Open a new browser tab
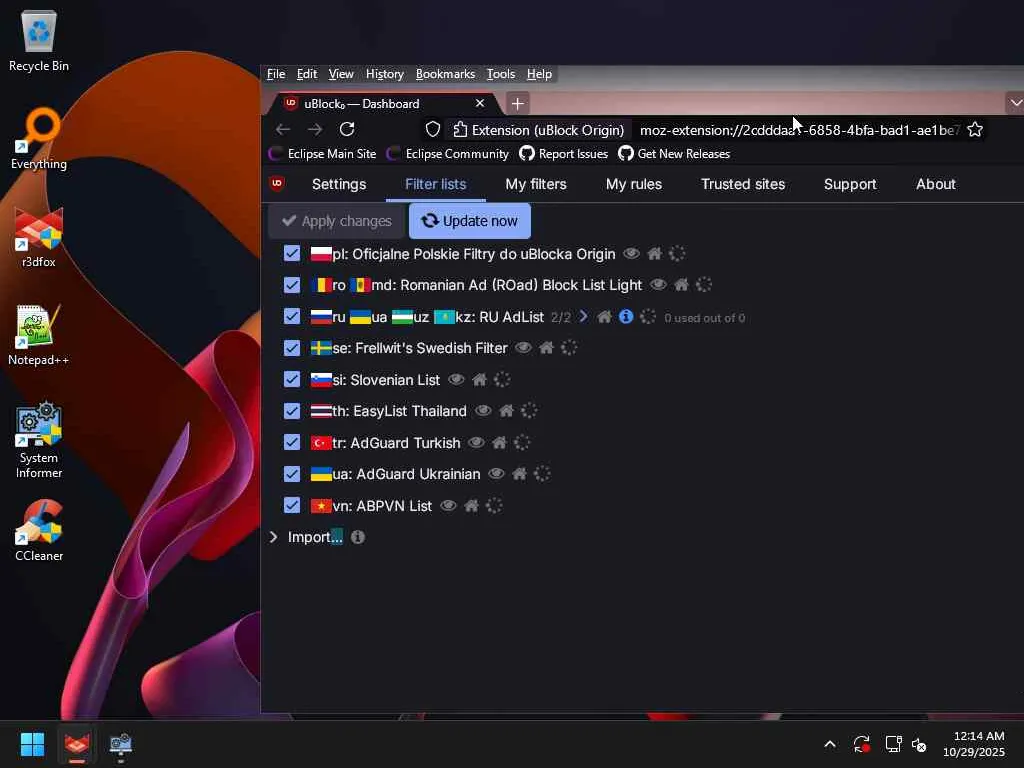Screen dimensions: 1024x768 517,103
